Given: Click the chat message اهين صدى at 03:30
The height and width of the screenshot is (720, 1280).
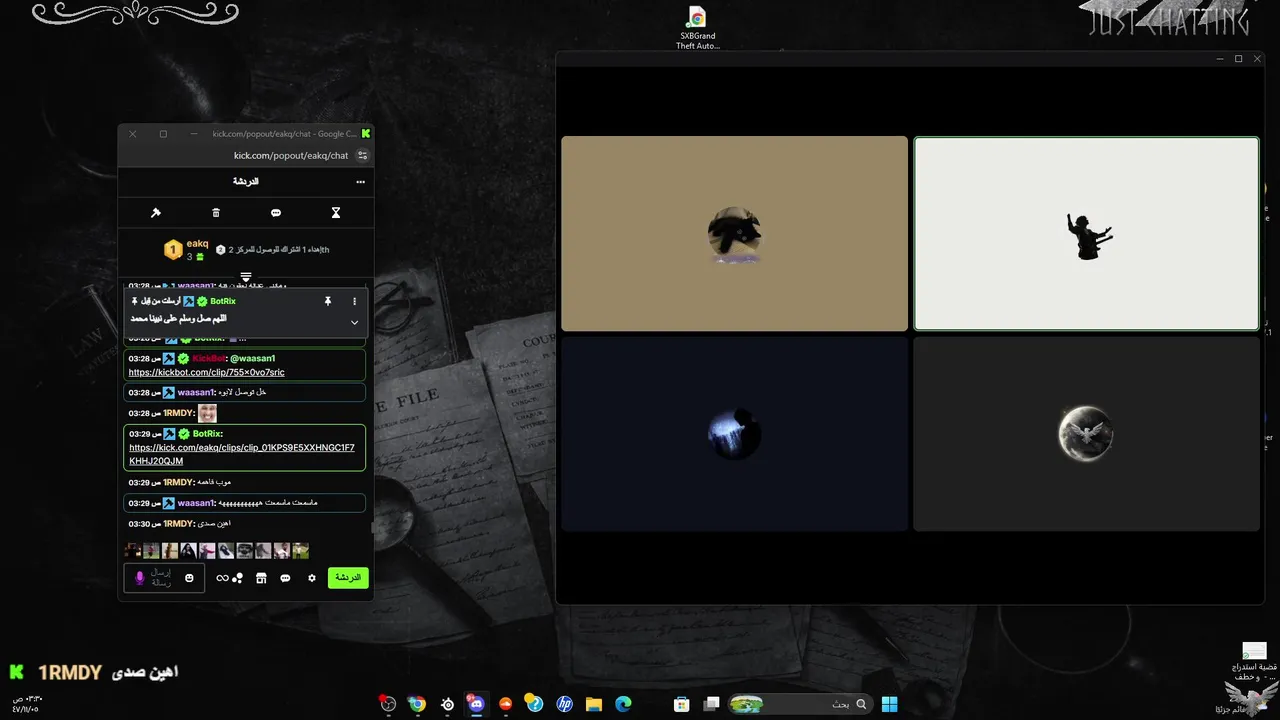Looking at the screenshot, I should click(215, 523).
